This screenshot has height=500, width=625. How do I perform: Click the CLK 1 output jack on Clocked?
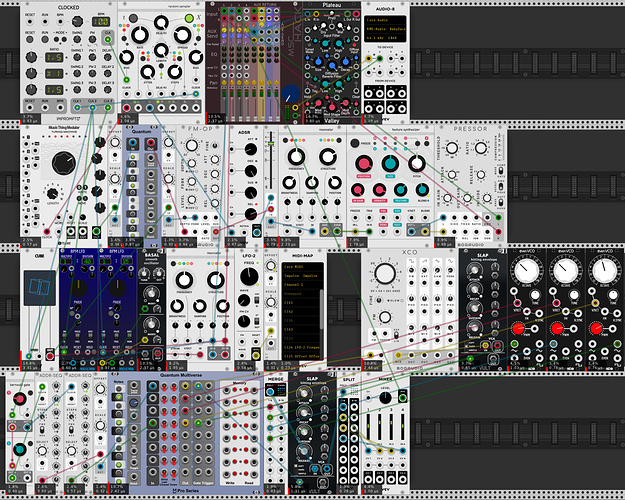tap(77, 108)
